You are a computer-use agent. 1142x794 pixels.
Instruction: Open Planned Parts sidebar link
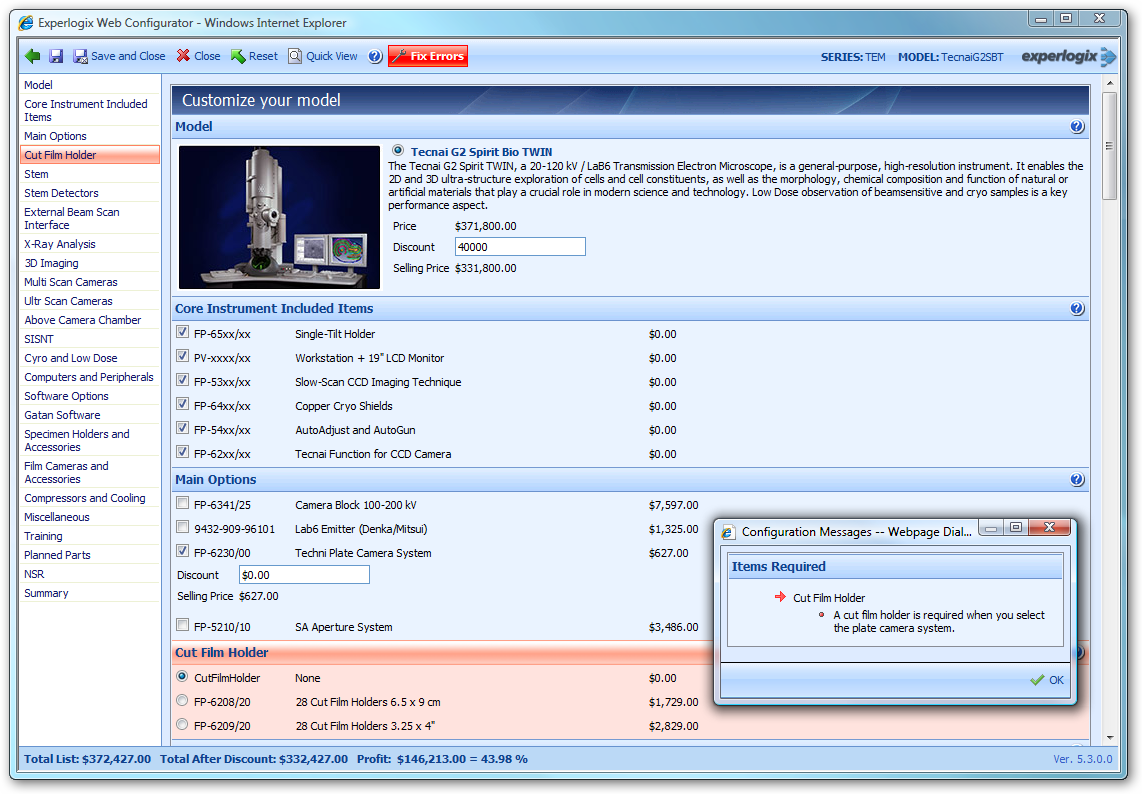point(58,554)
